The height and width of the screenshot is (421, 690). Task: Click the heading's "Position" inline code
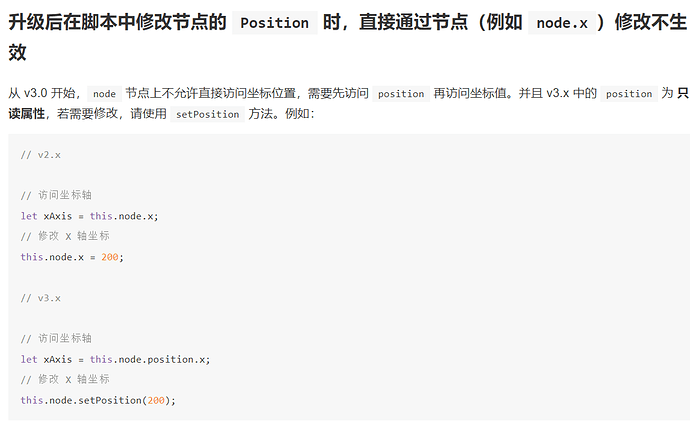[275, 23]
